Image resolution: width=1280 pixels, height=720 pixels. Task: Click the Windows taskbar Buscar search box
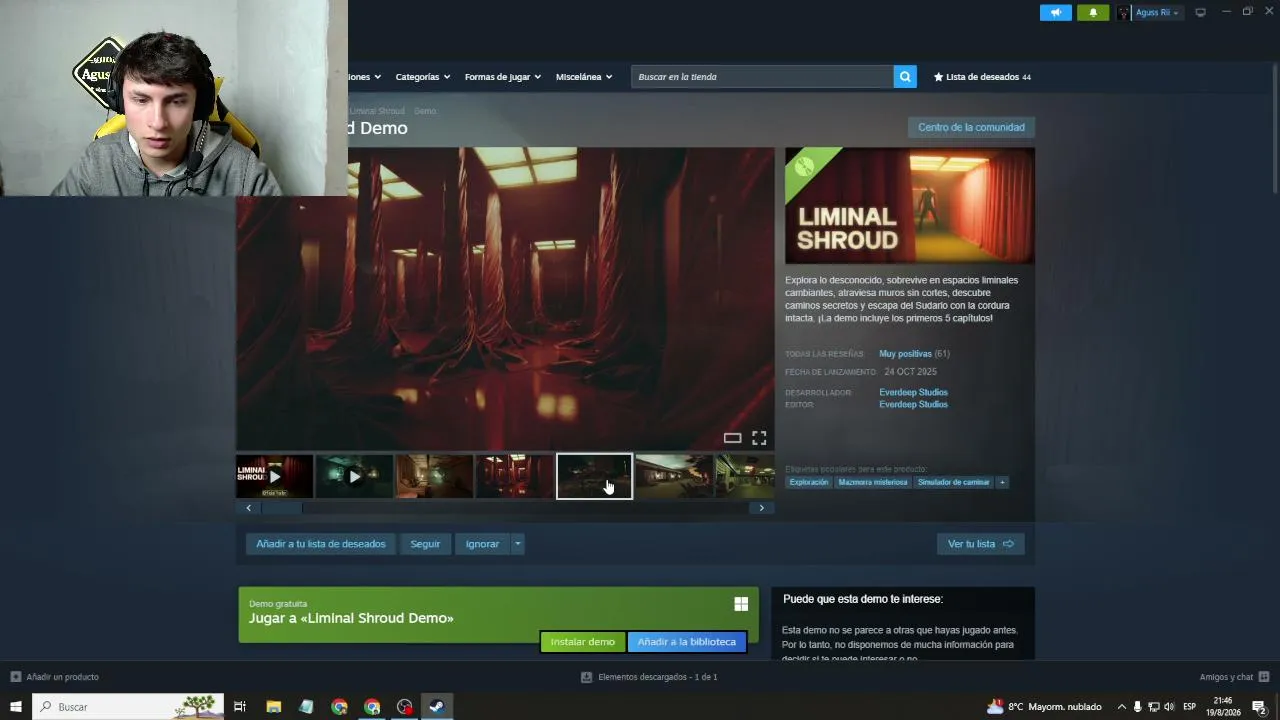pos(128,707)
